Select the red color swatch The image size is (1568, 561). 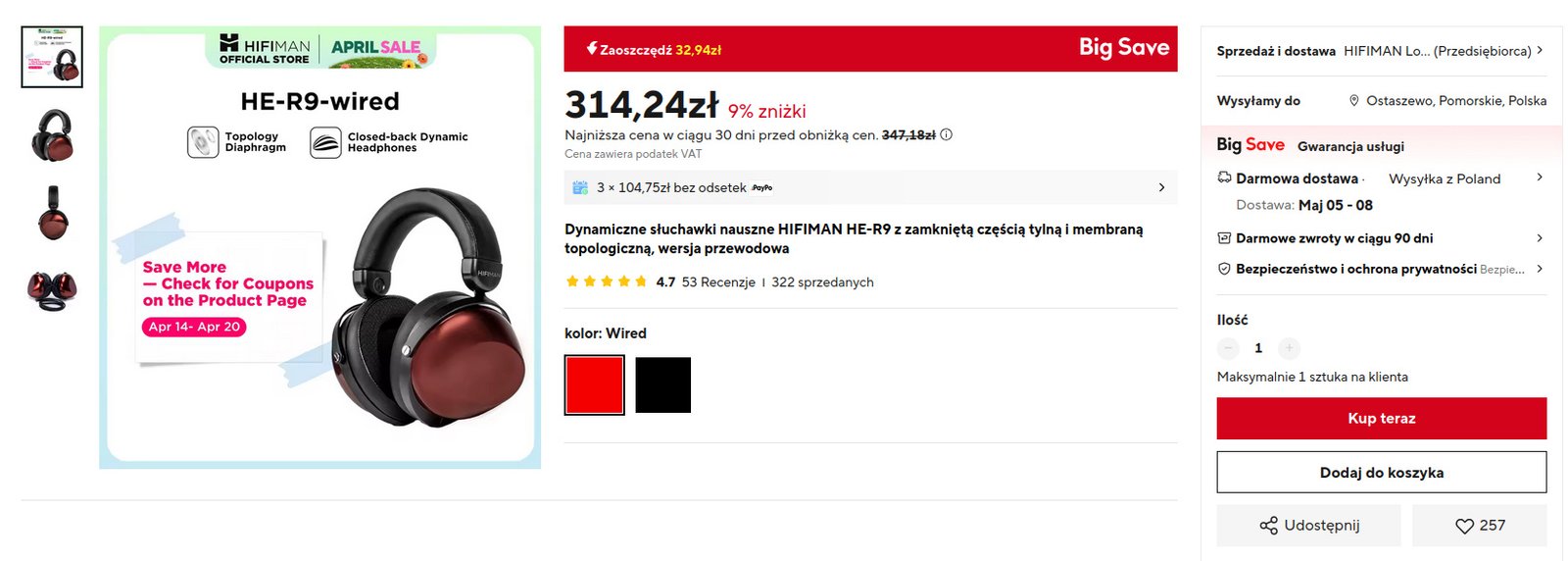tap(594, 385)
